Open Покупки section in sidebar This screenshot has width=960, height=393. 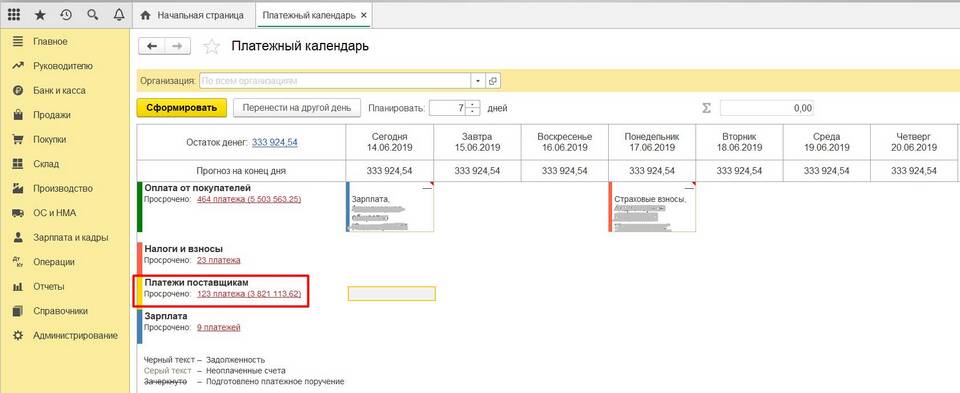point(50,140)
